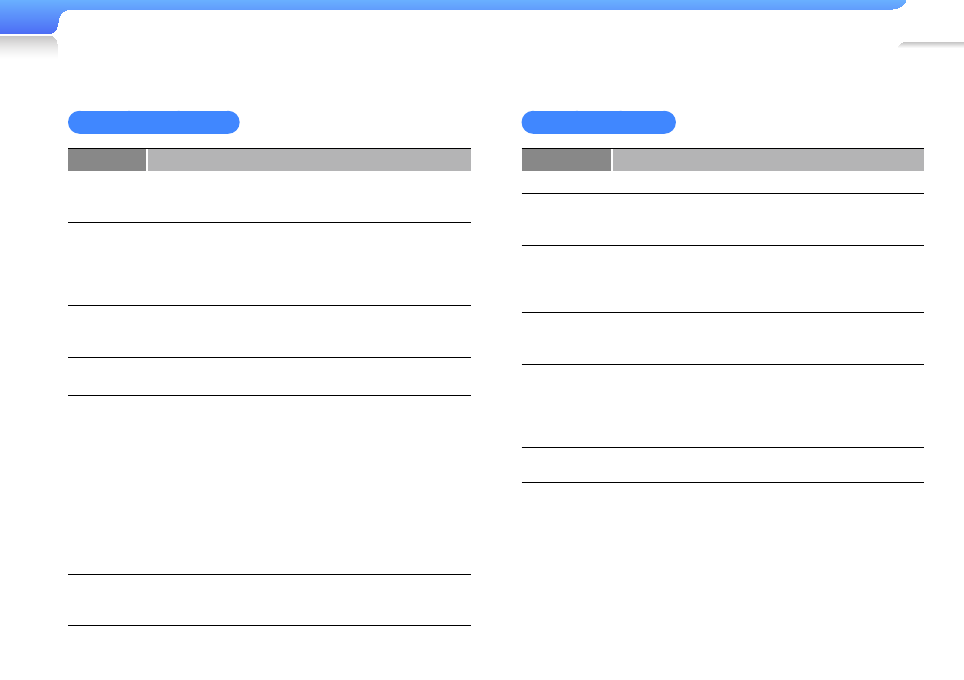Select the dark gray header cell of left table
This screenshot has width=964, height=680.
coord(107,160)
